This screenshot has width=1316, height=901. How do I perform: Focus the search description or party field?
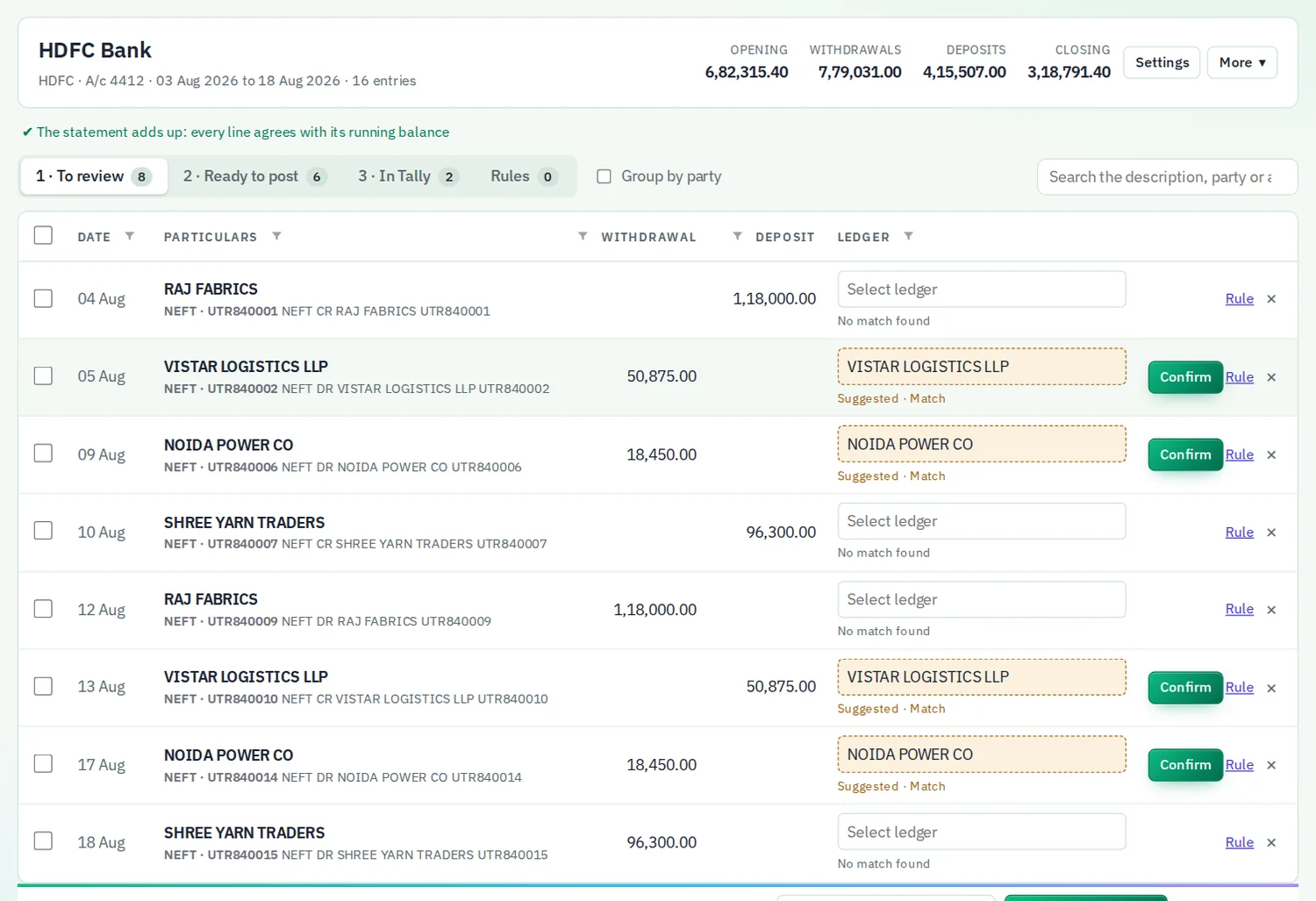click(x=1167, y=177)
